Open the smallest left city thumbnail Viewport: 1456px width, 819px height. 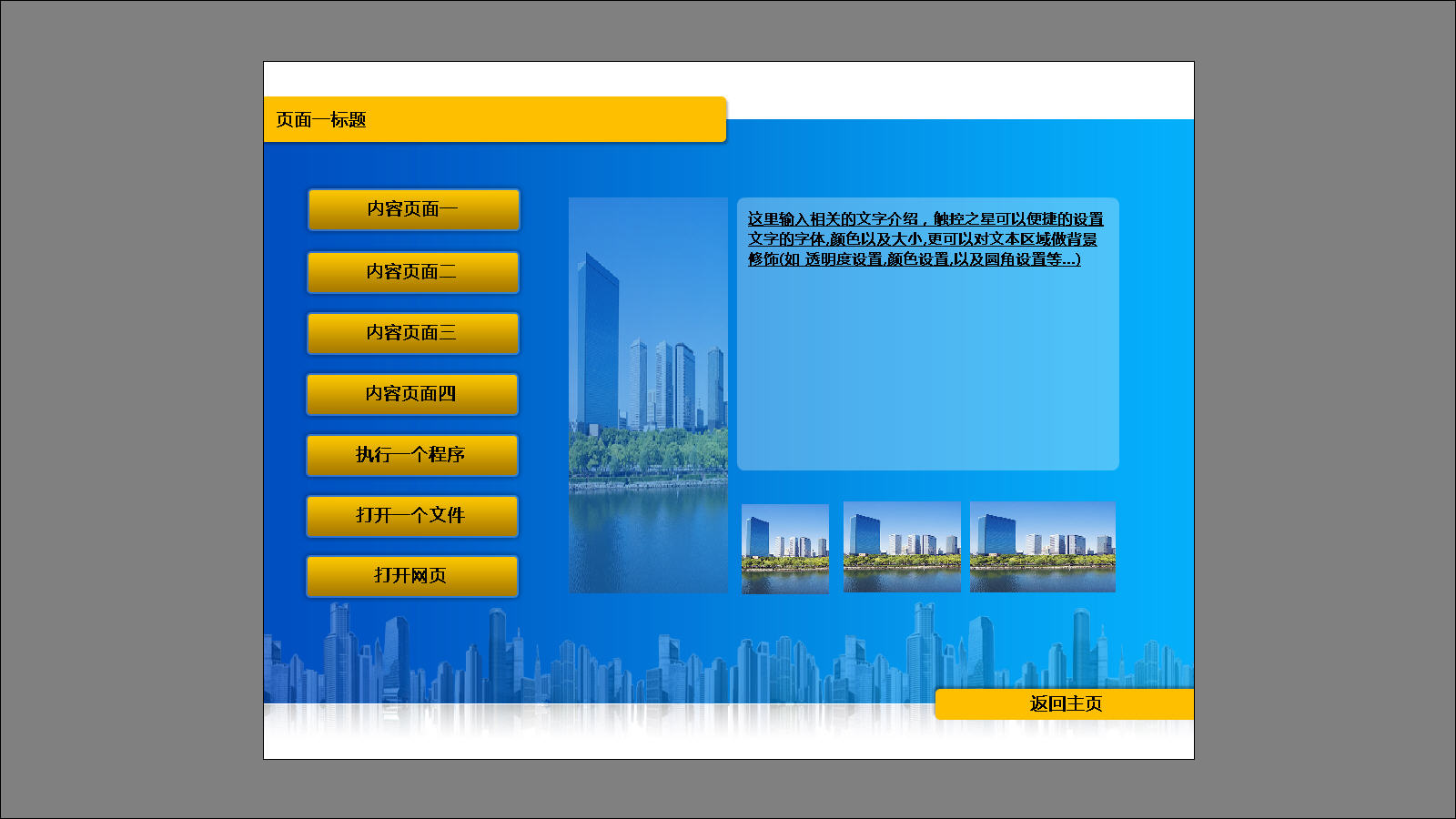tap(784, 548)
